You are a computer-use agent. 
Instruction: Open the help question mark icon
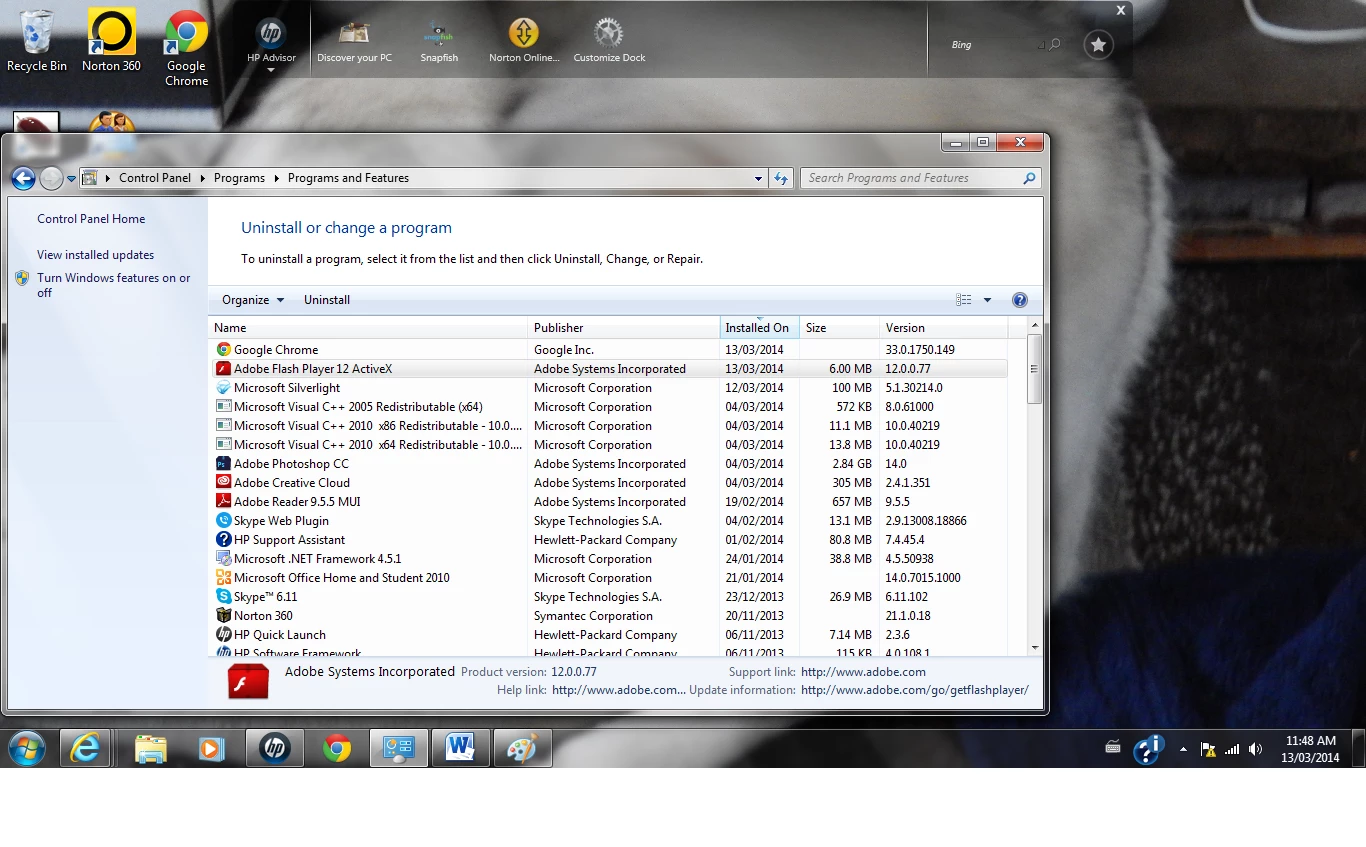tap(1020, 300)
